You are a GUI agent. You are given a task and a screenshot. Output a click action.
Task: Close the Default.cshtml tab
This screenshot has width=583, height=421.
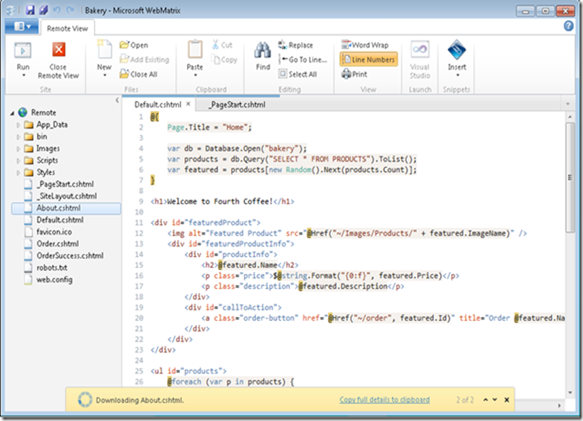click(x=188, y=104)
